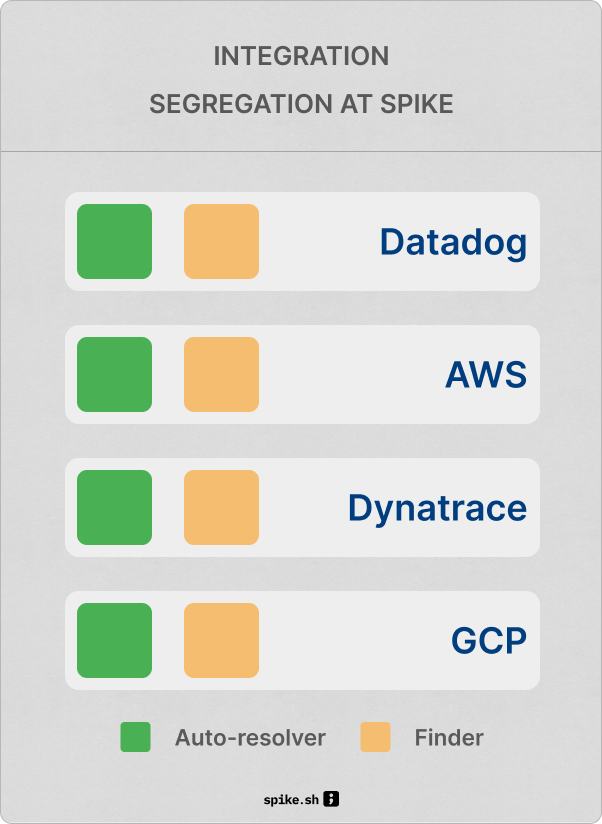Screen dimensions: 602x824
Task: Click the SEGREGATION AT SPIKE subtitle
Action: pyautogui.click(x=301, y=104)
